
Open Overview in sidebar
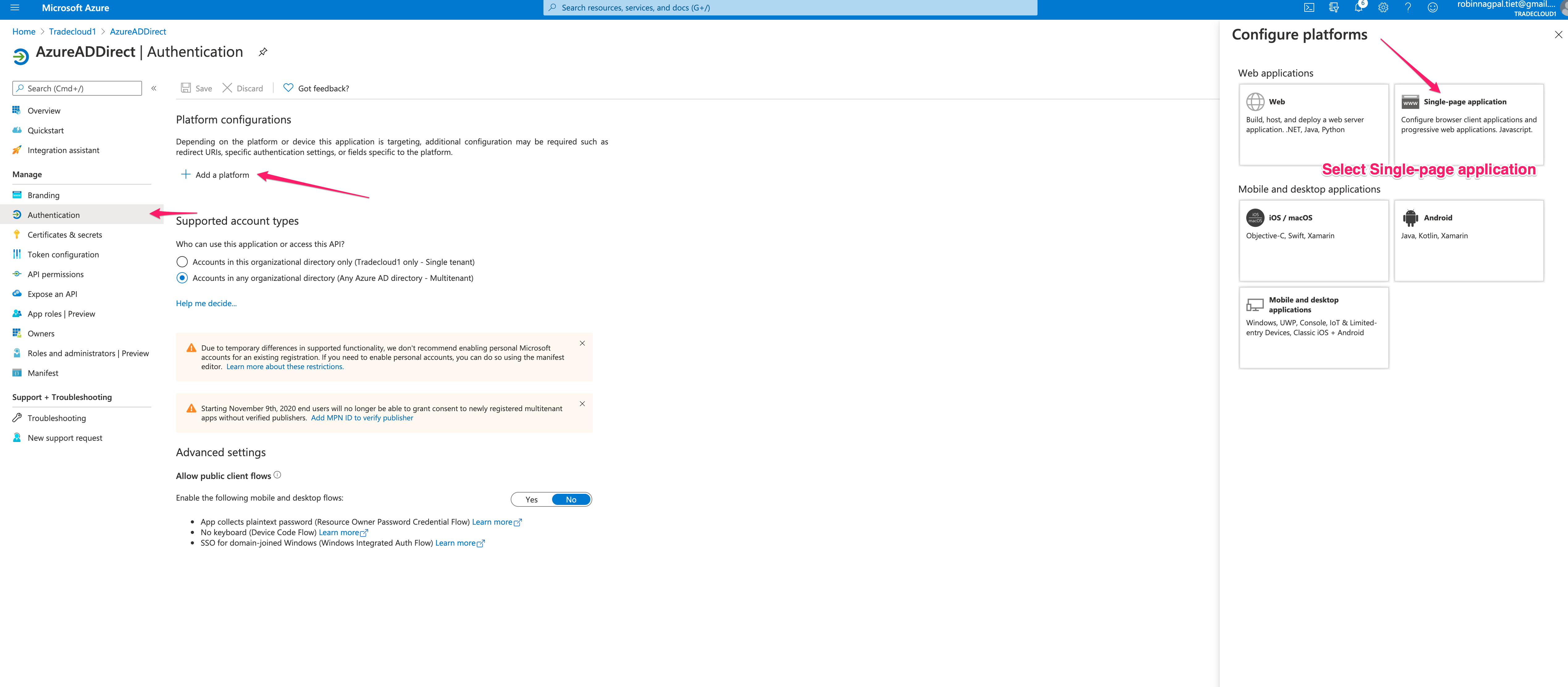44,111
